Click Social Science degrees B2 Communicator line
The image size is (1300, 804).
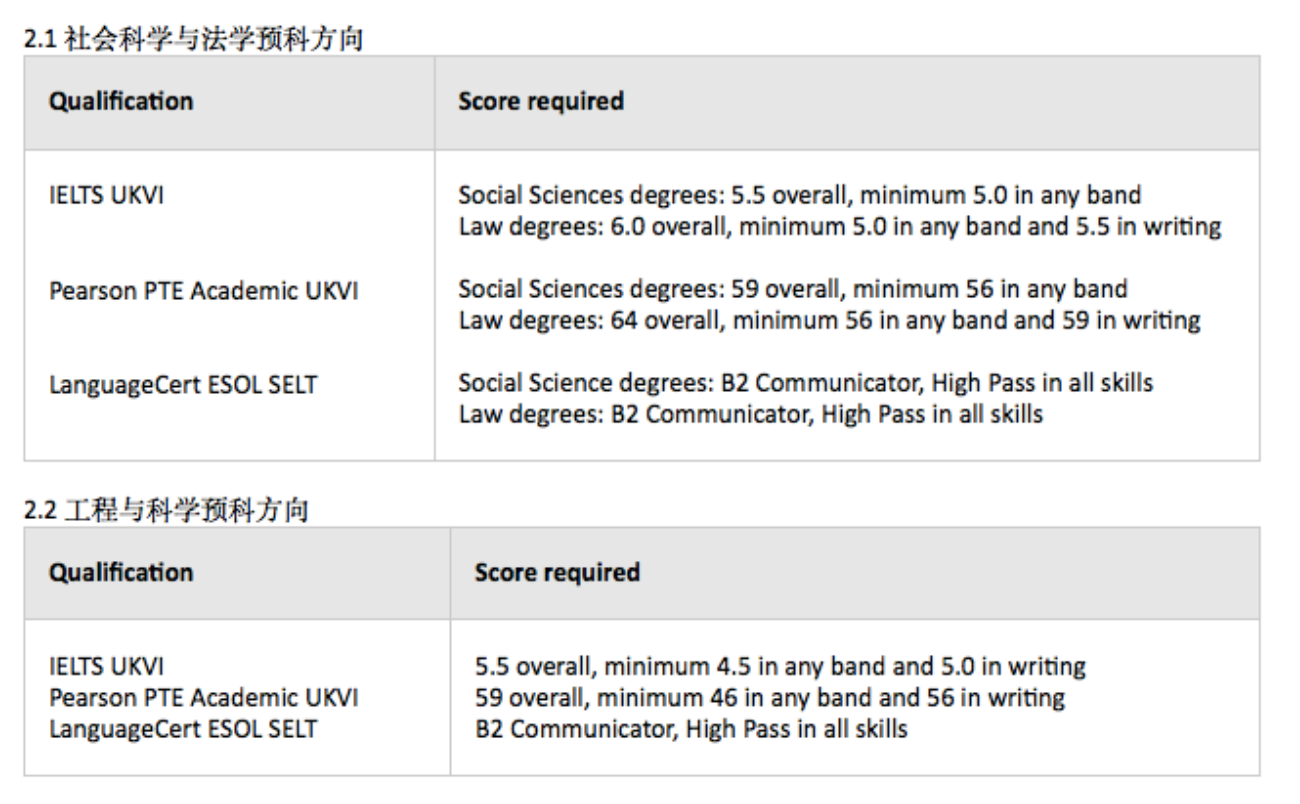(805, 382)
